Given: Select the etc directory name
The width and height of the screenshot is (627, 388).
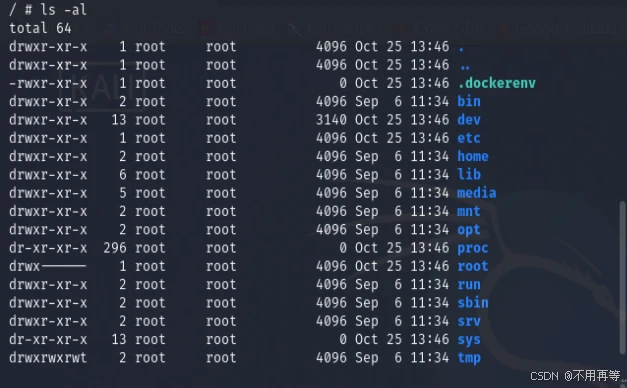Looking at the screenshot, I should [469, 138].
